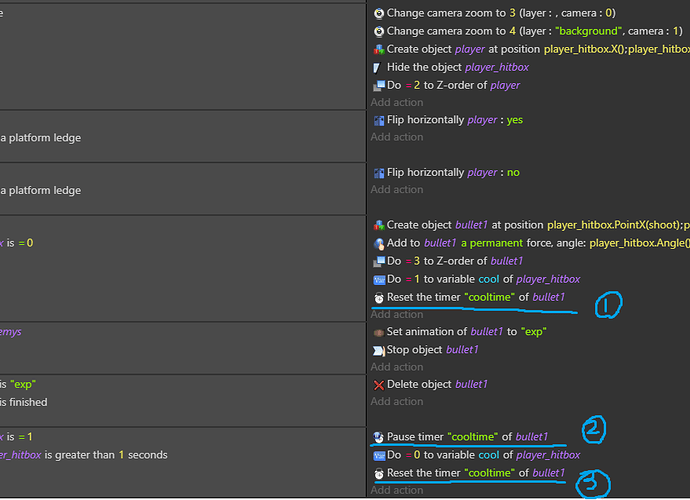Add action below Flip horizontally player yes
The width and height of the screenshot is (690, 500).
pos(397,137)
